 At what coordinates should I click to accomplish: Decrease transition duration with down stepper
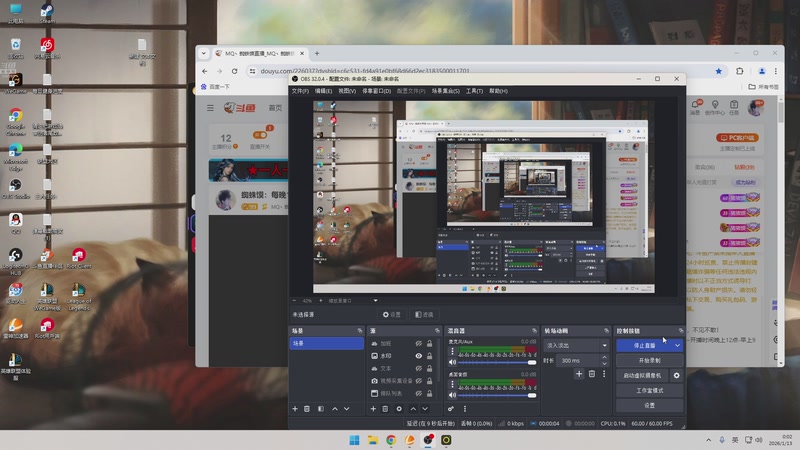[605, 363]
